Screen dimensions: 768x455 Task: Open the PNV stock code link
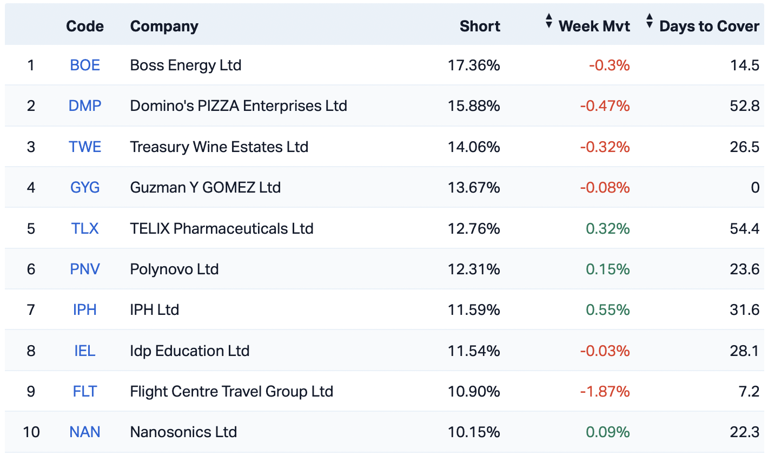click(85, 270)
